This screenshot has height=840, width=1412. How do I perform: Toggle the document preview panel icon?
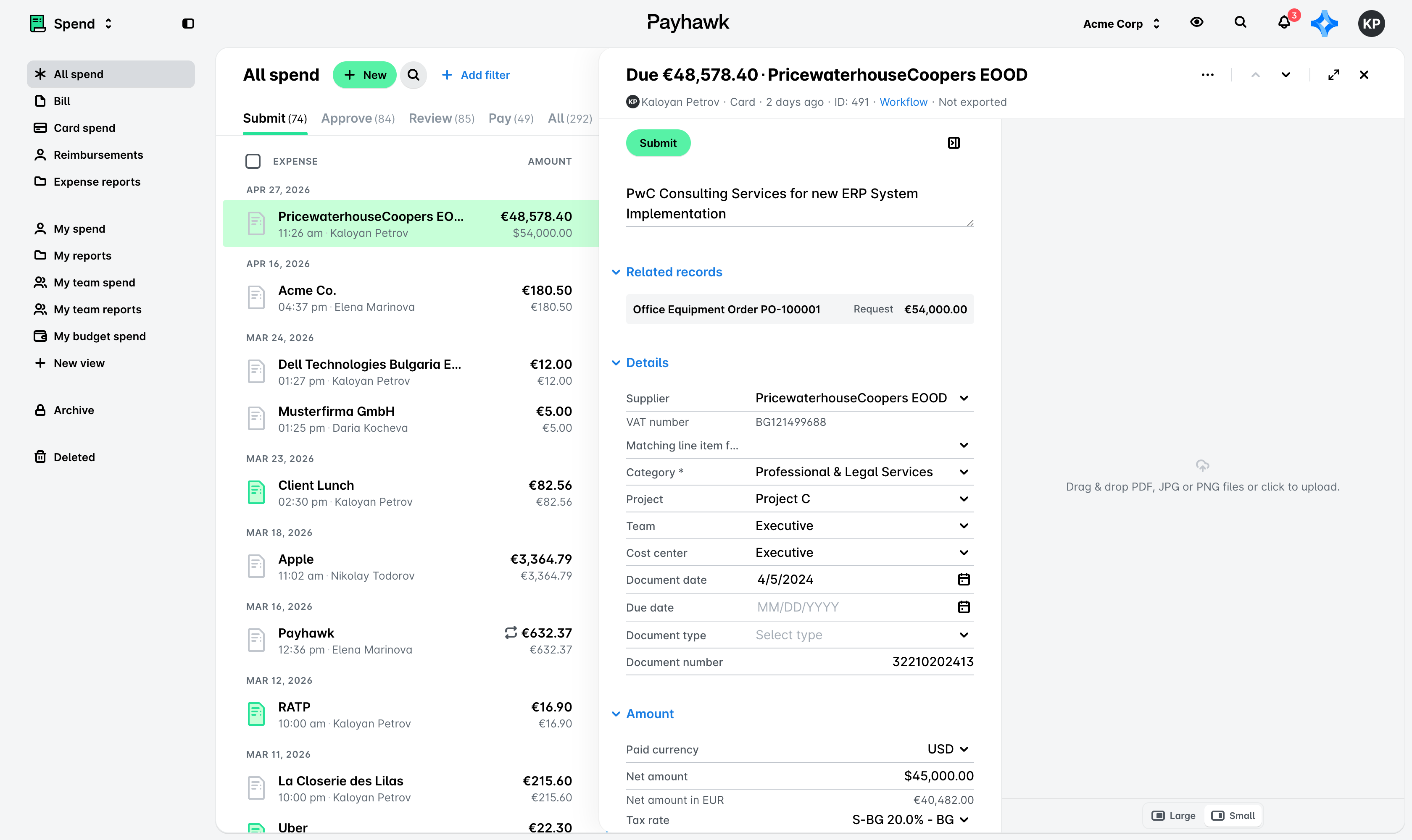tap(954, 143)
